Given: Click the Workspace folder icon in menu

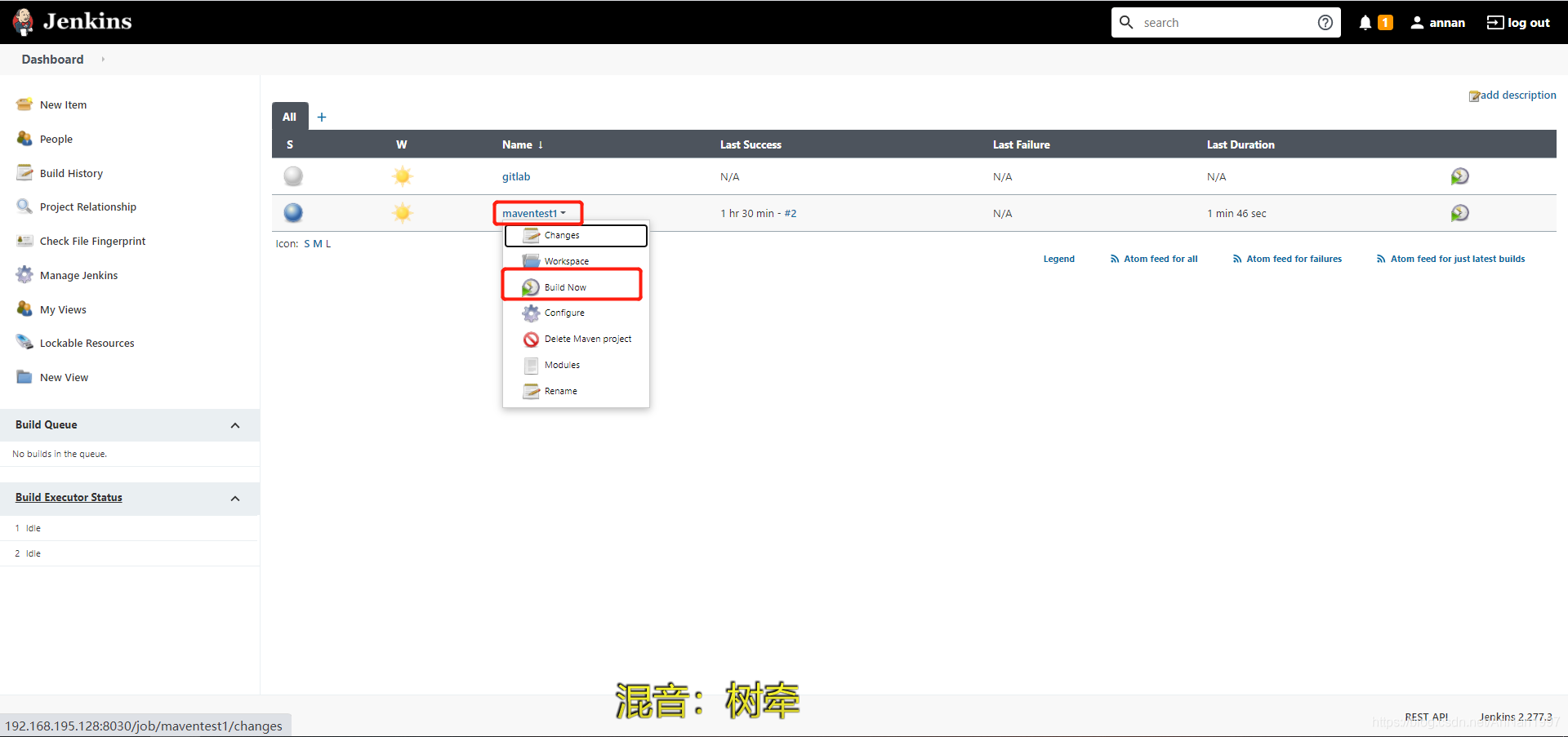Looking at the screenshot, I should 531,261.
